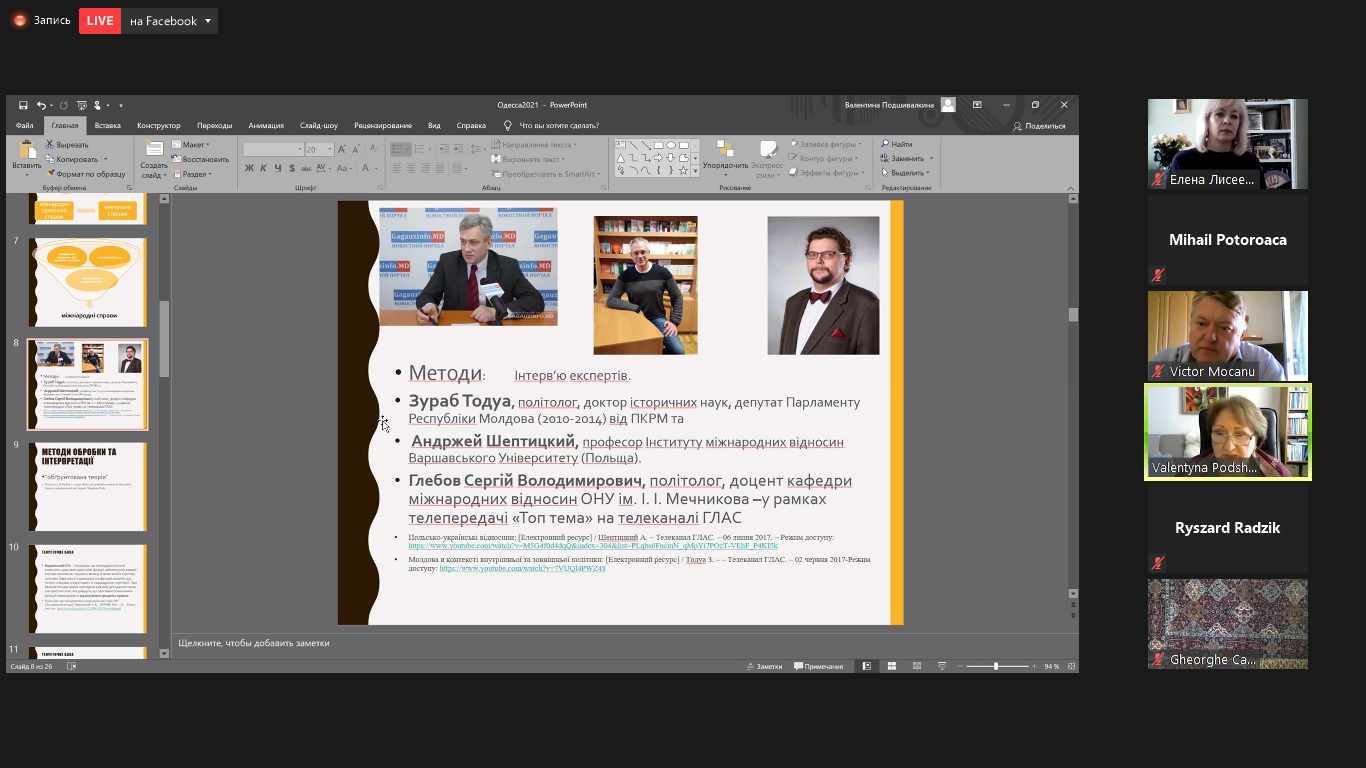Select the star shape in shapes gallery

point(683,171)
